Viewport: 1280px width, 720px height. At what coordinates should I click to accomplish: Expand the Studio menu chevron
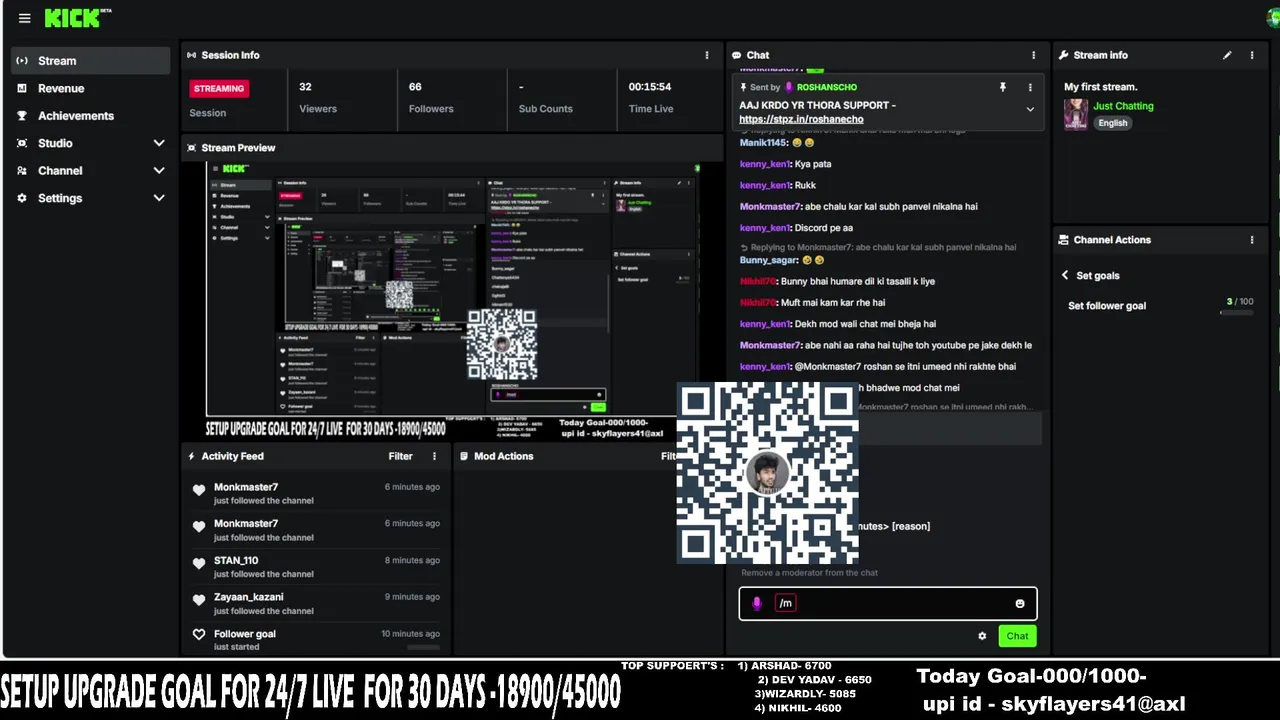(x=158, y=143)
